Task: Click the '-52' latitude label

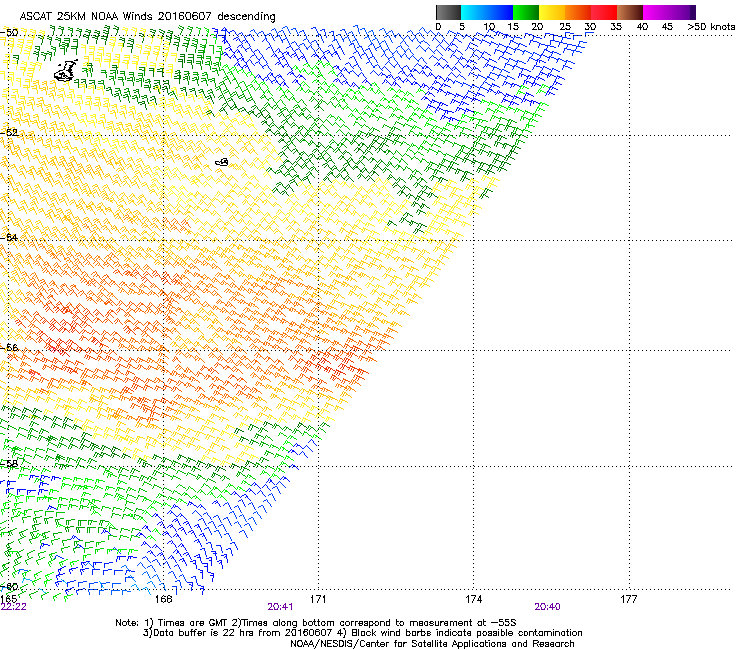Action: point(9,132)
